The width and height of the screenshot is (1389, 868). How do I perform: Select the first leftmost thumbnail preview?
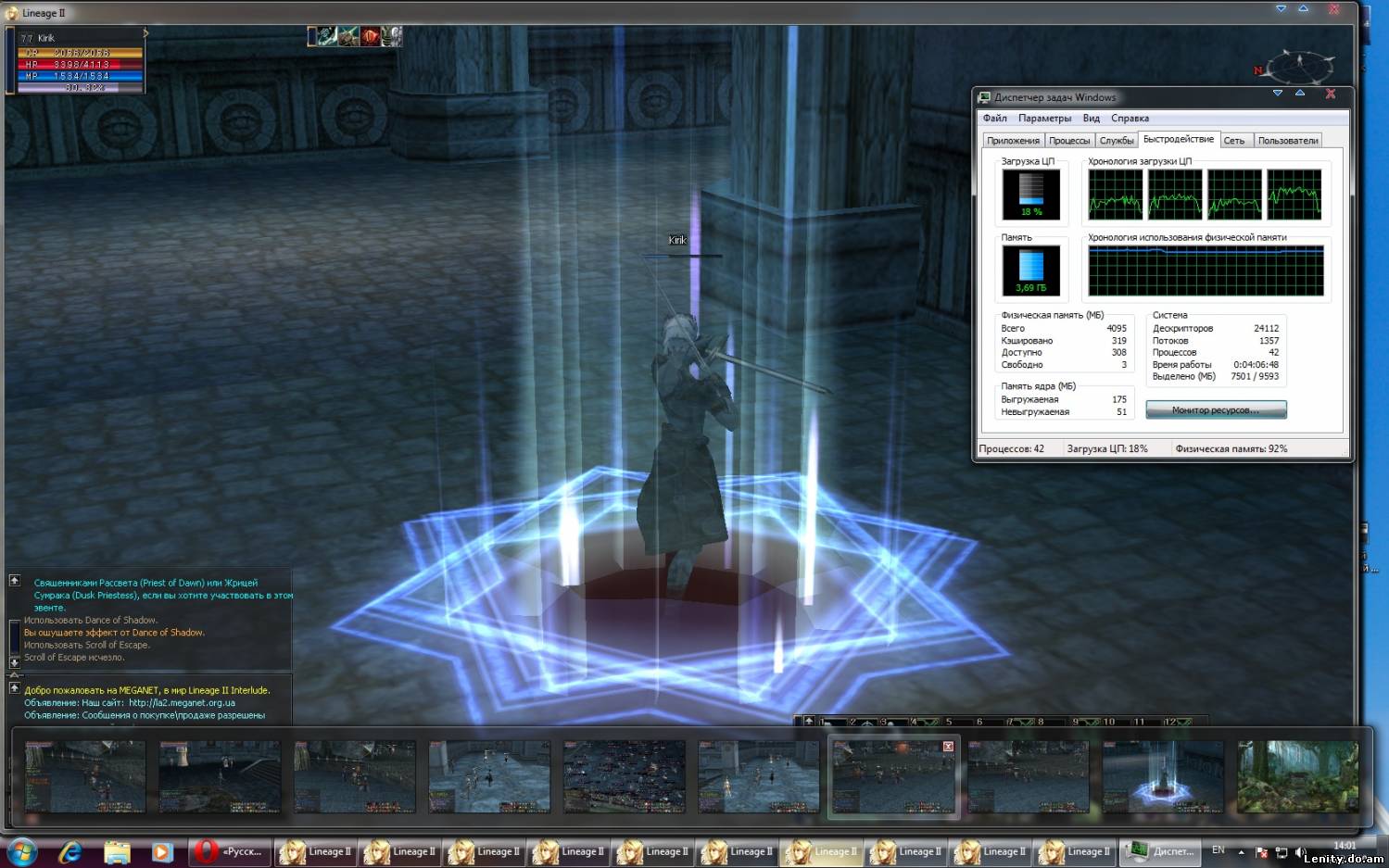click(85, 776)
